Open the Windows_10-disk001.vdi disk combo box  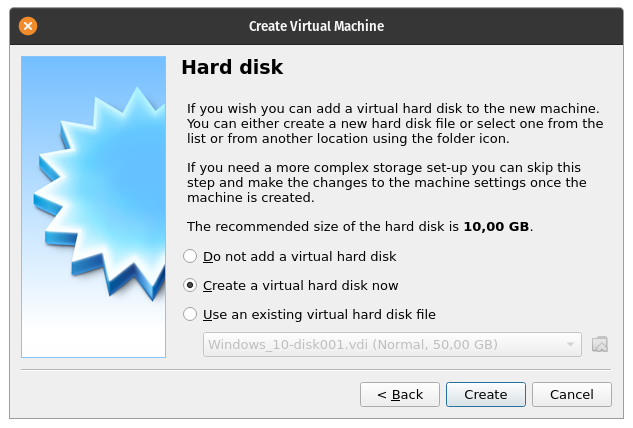380,345
